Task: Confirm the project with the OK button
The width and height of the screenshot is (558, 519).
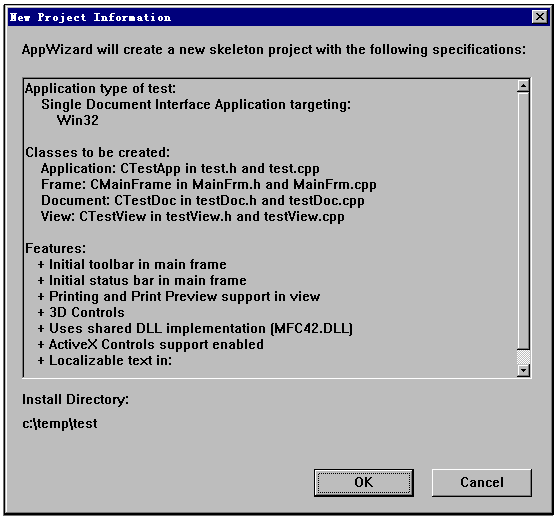Action: (x=363, y=482)
